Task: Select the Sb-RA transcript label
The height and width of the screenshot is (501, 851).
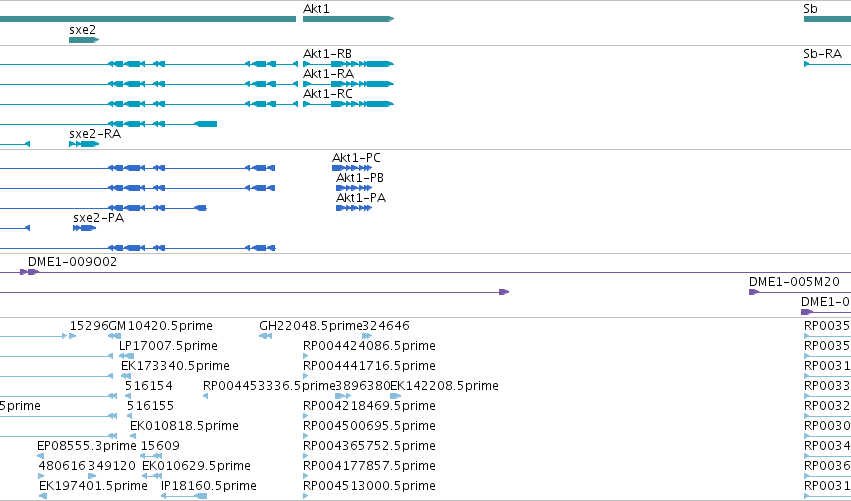Action: coord(822,54)
